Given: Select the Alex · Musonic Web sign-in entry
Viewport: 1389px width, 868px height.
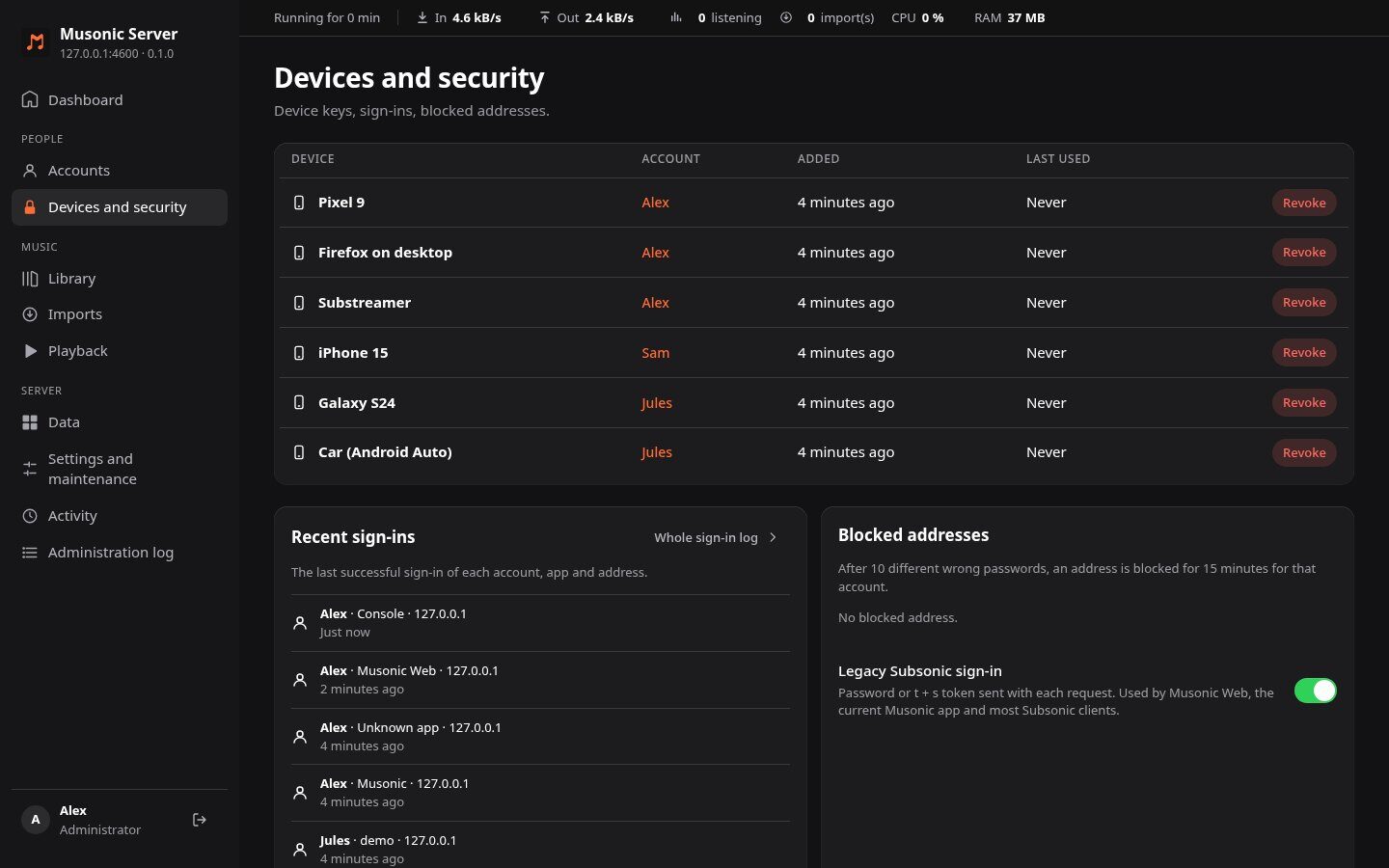Looking at the screenshot, I should tap(540, 680).
